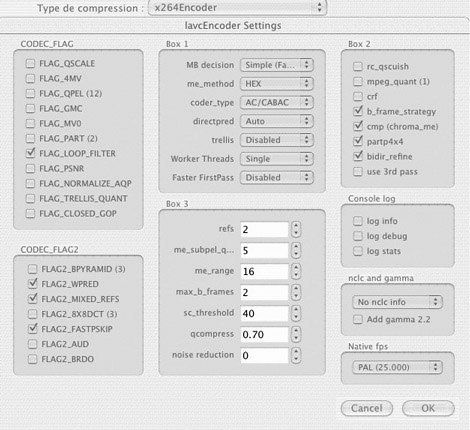Viewport: 470px width, 430px height.
Task: Click the qcompress field showing 0.70
Action: pos(264,334)
